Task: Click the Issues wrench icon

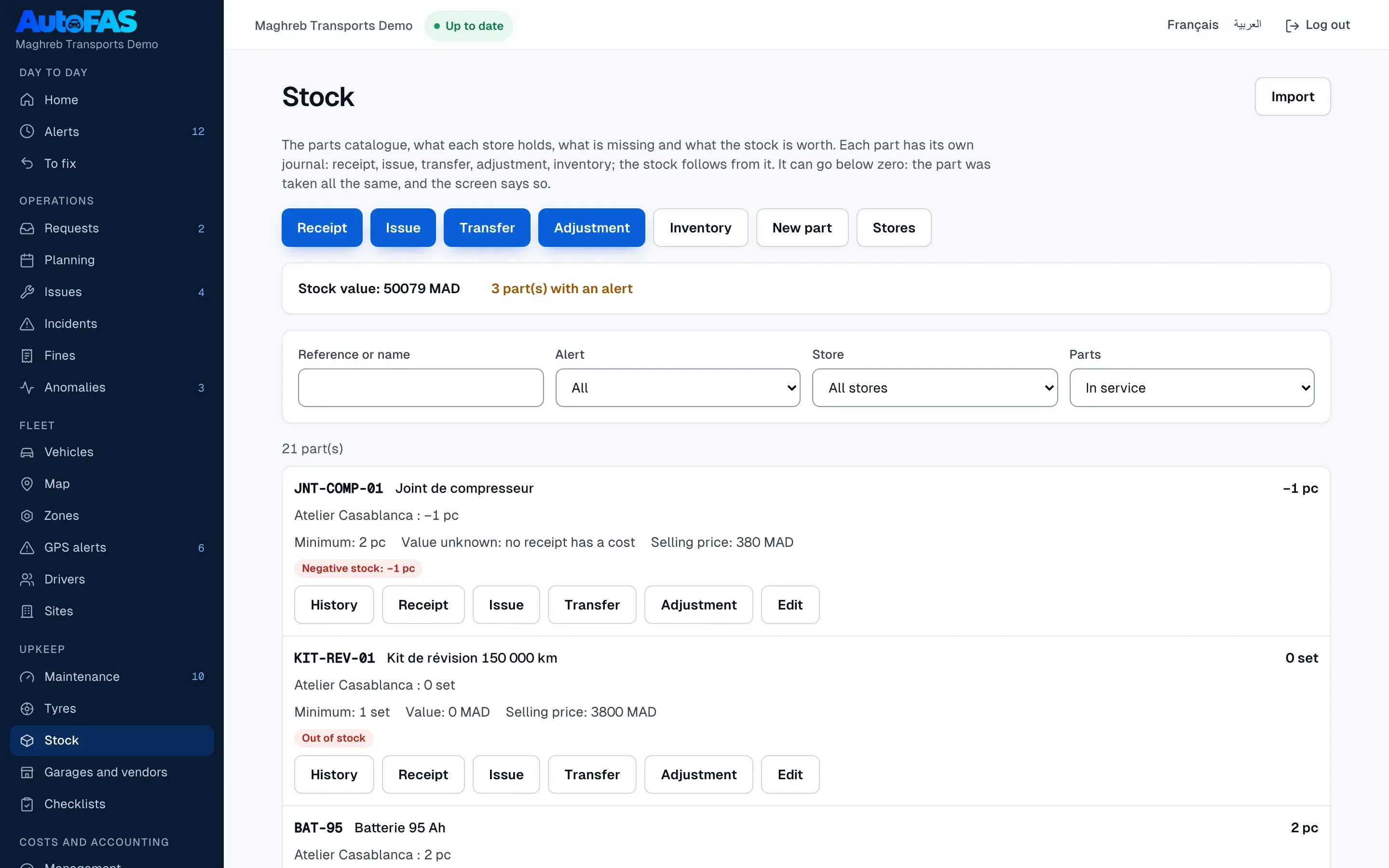Action: 27,292
